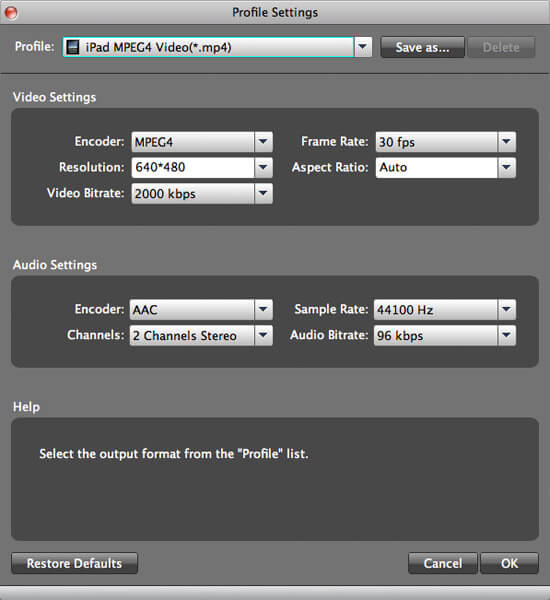Click the Help section heading
This screenshot has width=550, height=600.
(x=26, y=406)
